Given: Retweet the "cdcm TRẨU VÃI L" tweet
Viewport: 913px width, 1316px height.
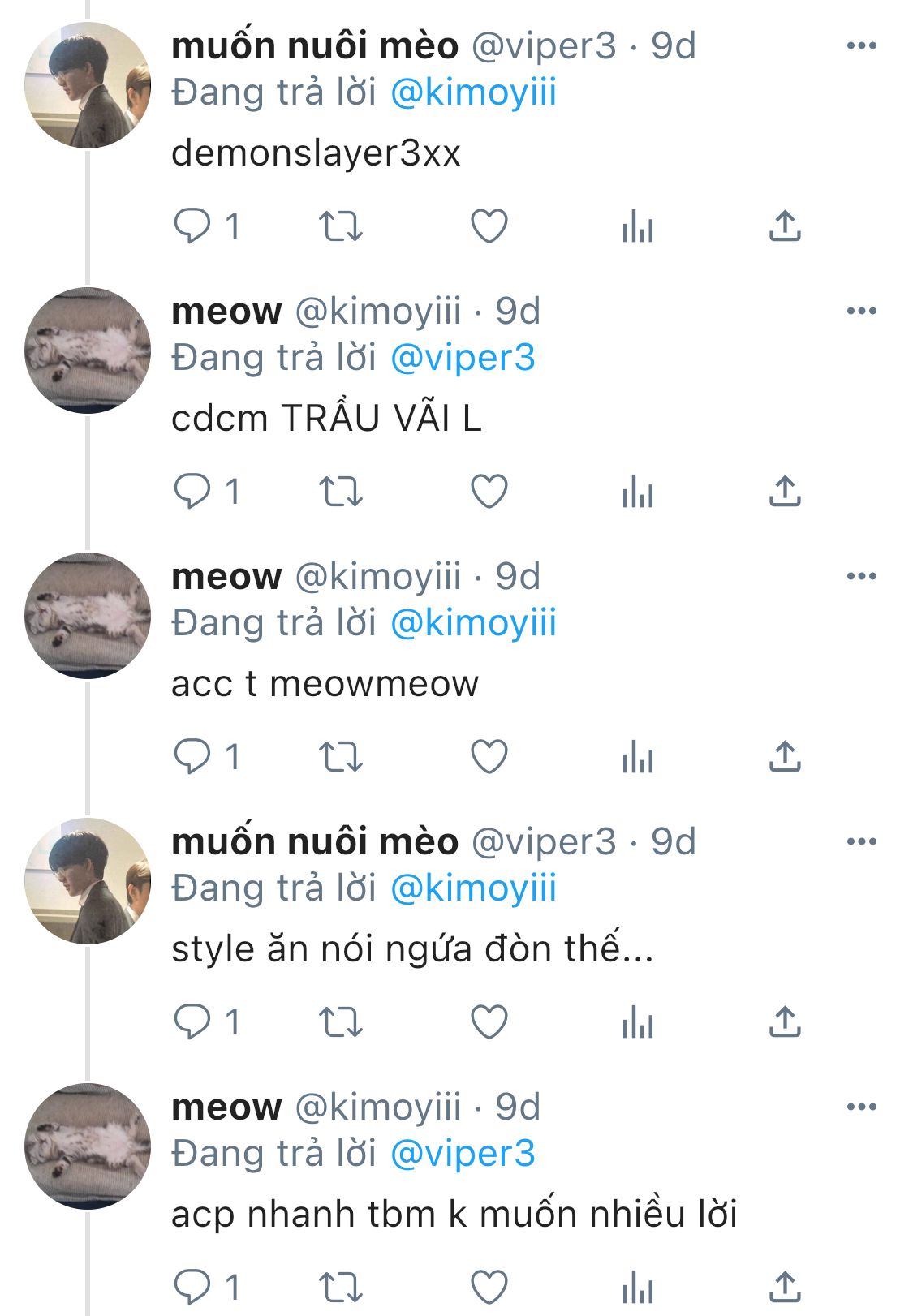Looking at the screenshot, I should pyautogui.click(x=340, y=492).
